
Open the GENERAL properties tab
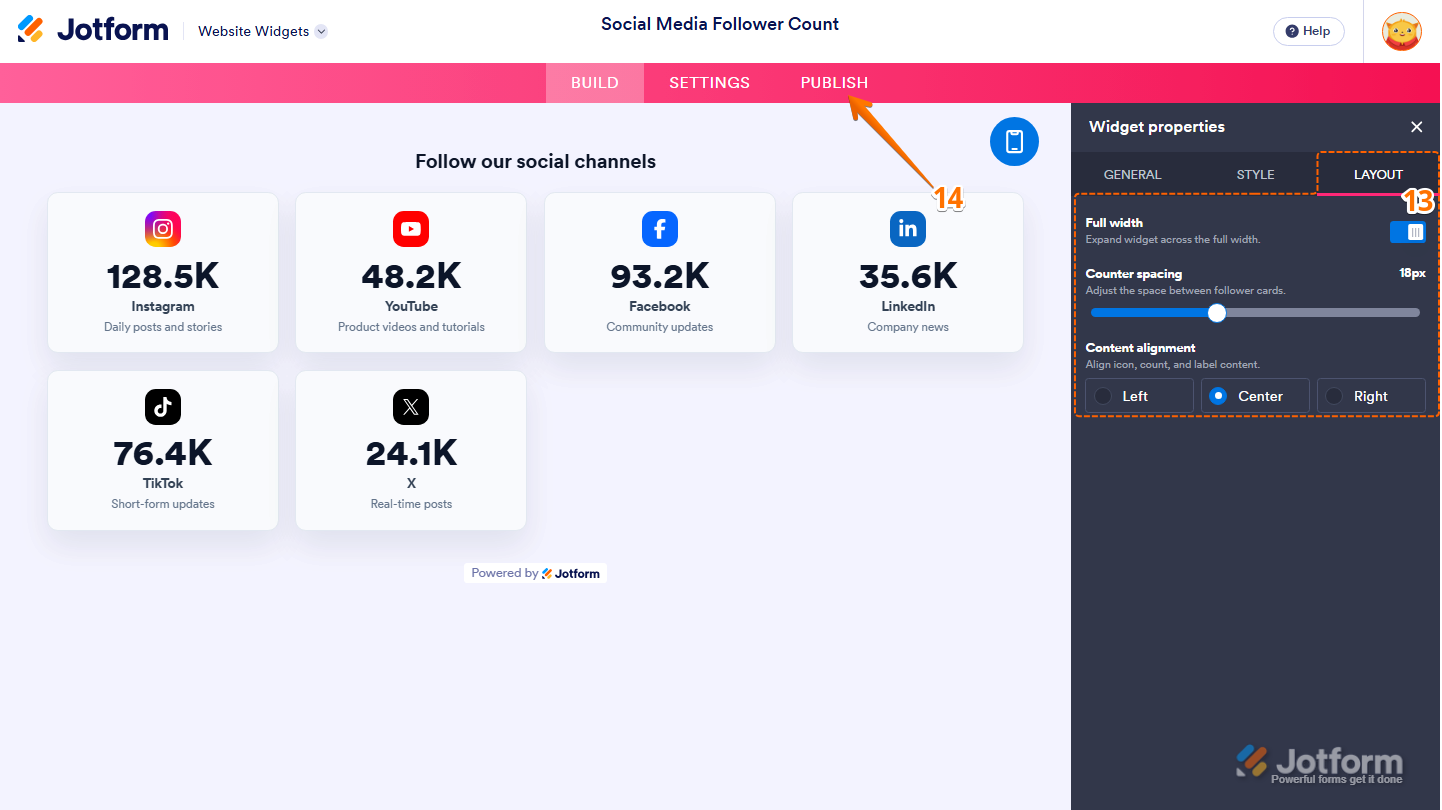point(1132,174)
